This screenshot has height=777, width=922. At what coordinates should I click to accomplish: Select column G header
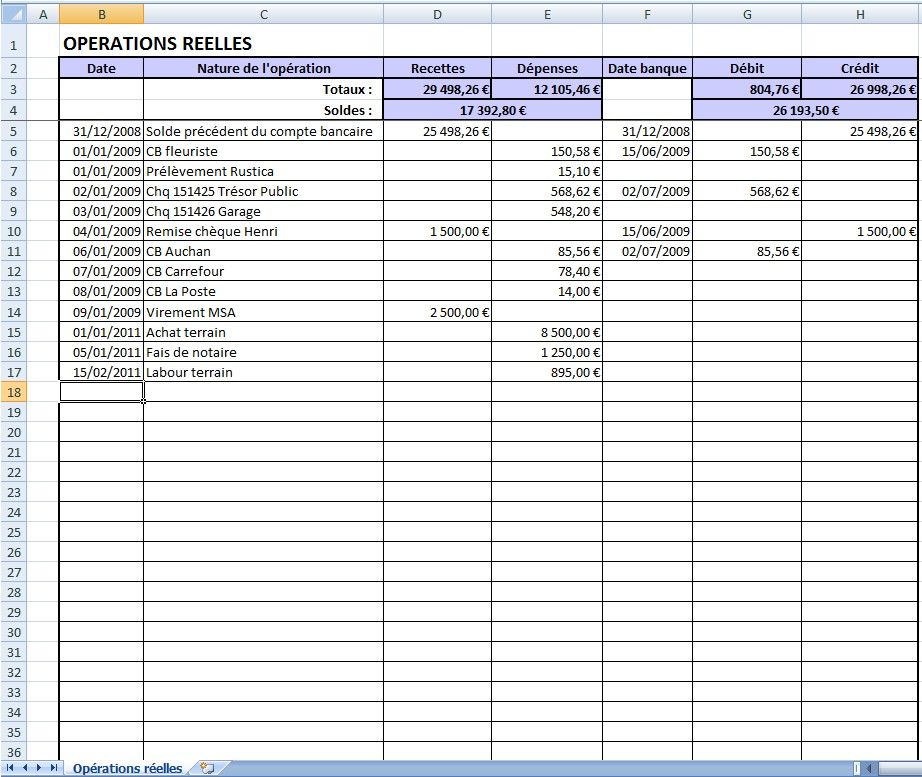(747, 14)
